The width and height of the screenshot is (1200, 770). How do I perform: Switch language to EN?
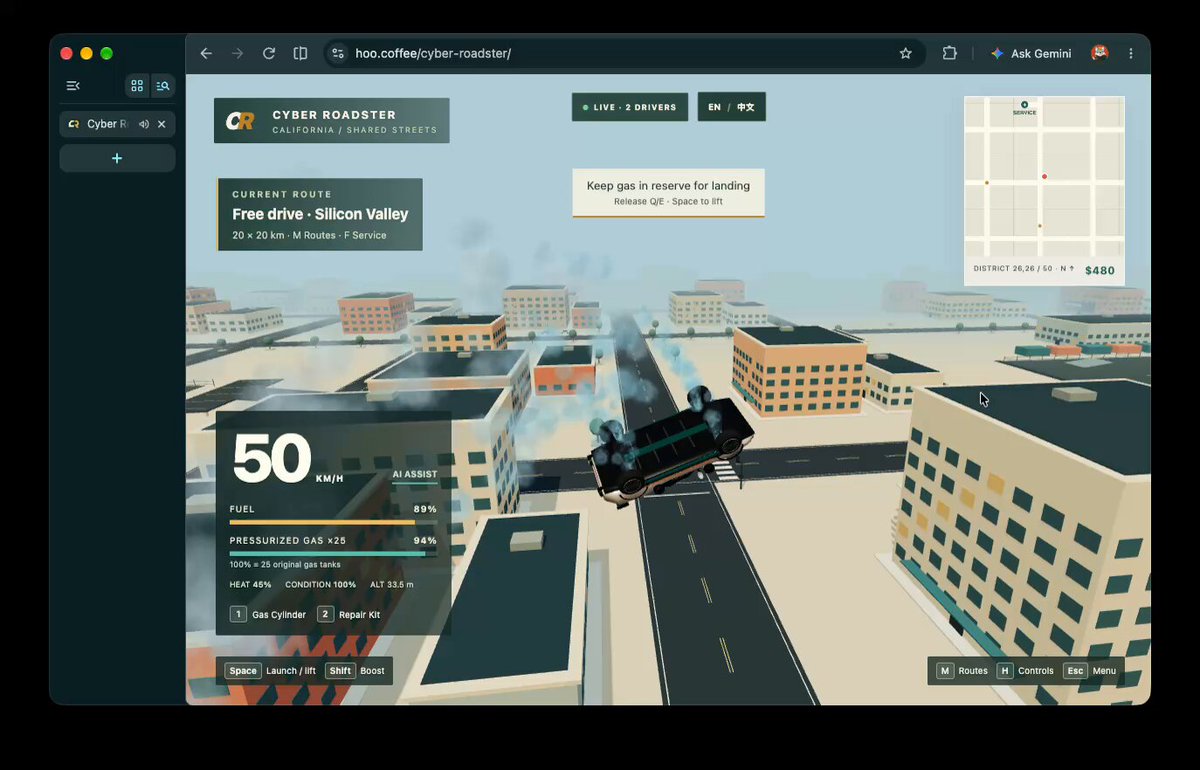(714, 107)
